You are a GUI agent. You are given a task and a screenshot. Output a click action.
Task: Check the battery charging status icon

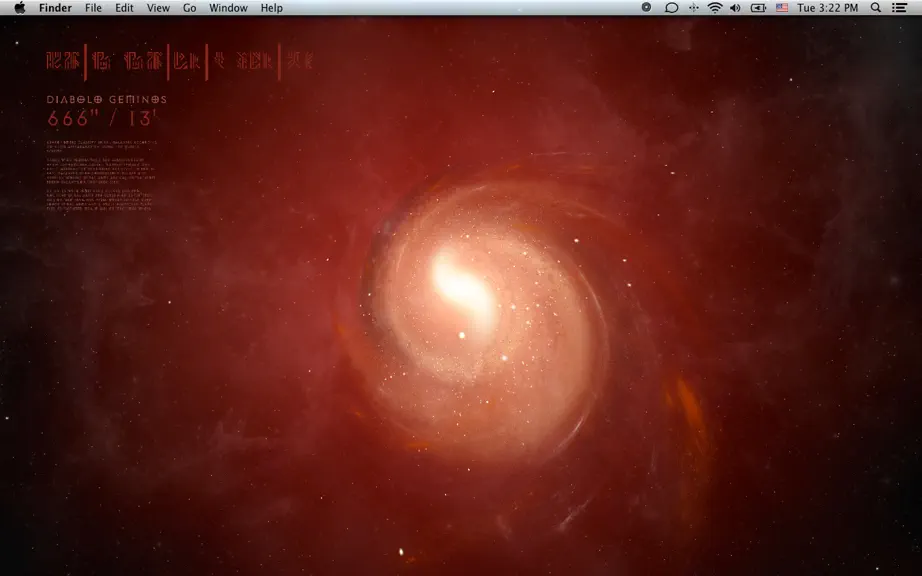click(759, 8)
